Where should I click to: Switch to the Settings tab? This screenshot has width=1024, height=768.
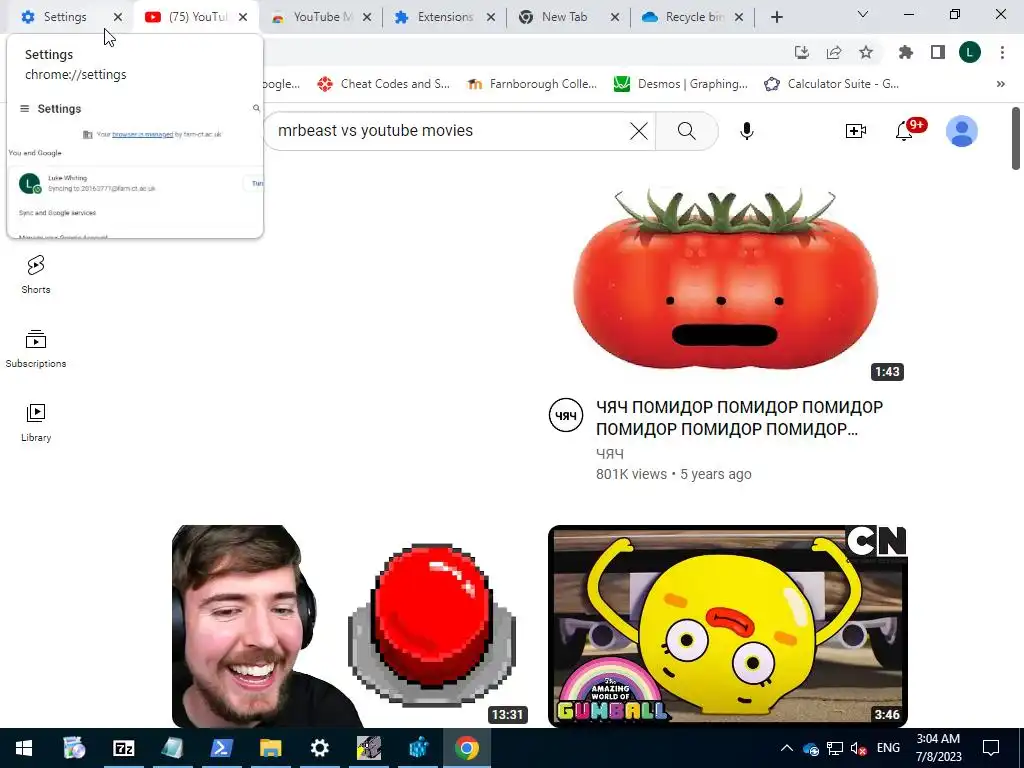(65, 17)
